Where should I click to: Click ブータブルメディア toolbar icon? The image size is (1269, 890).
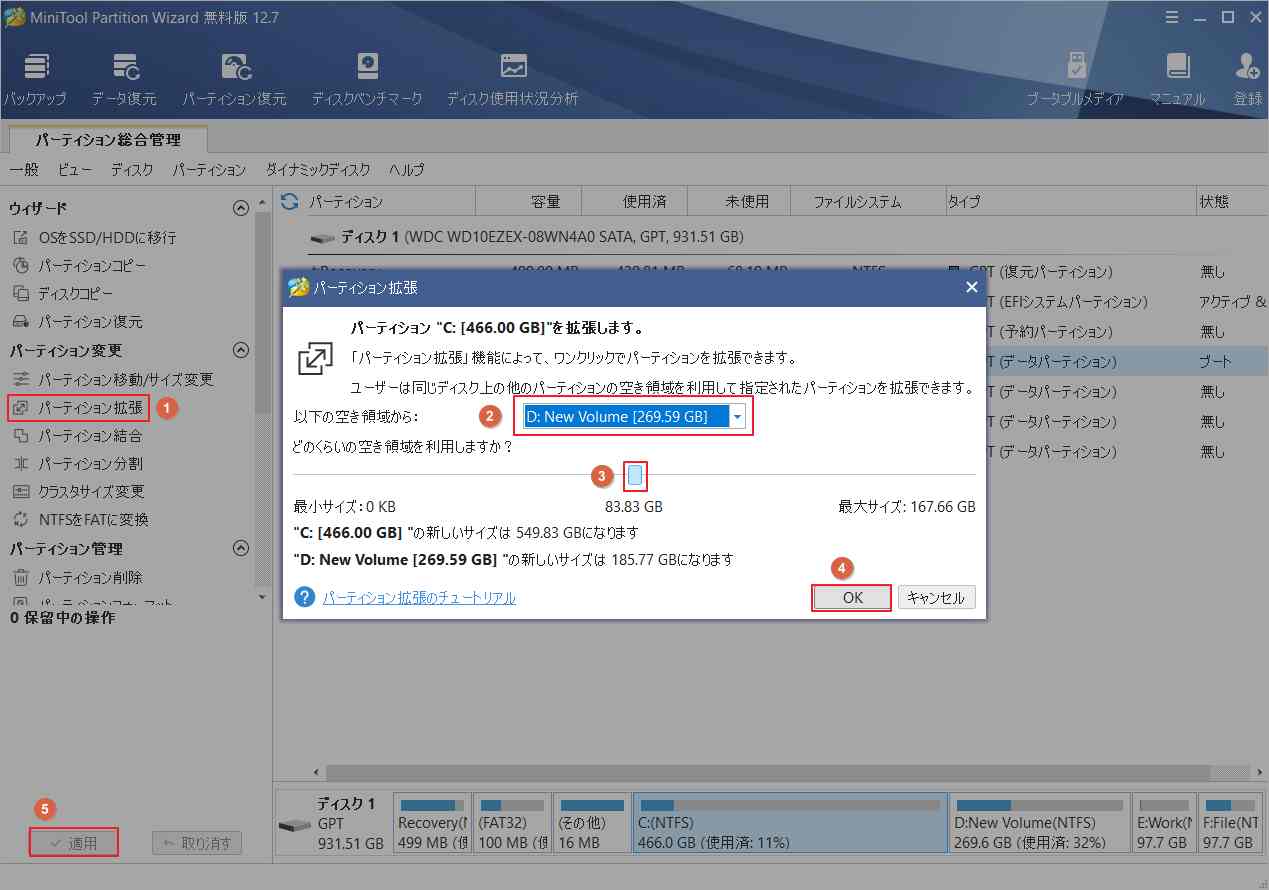[x=1076, y=79]
